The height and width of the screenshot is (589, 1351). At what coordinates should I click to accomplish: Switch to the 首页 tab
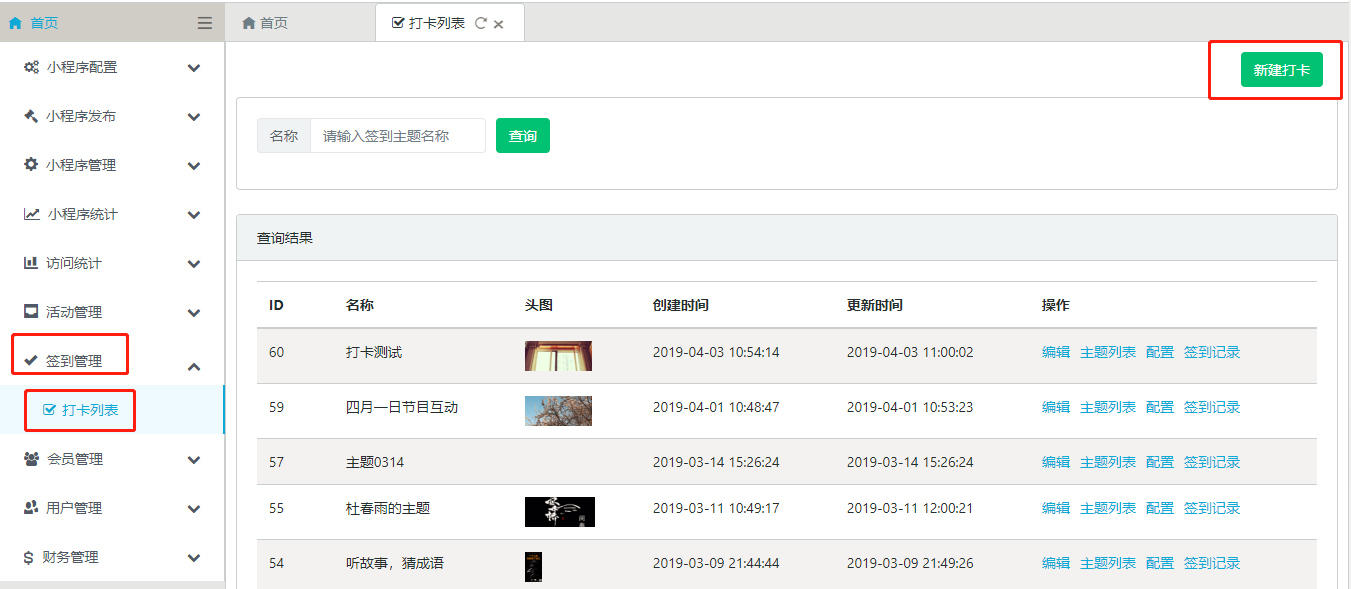[265, 23]
